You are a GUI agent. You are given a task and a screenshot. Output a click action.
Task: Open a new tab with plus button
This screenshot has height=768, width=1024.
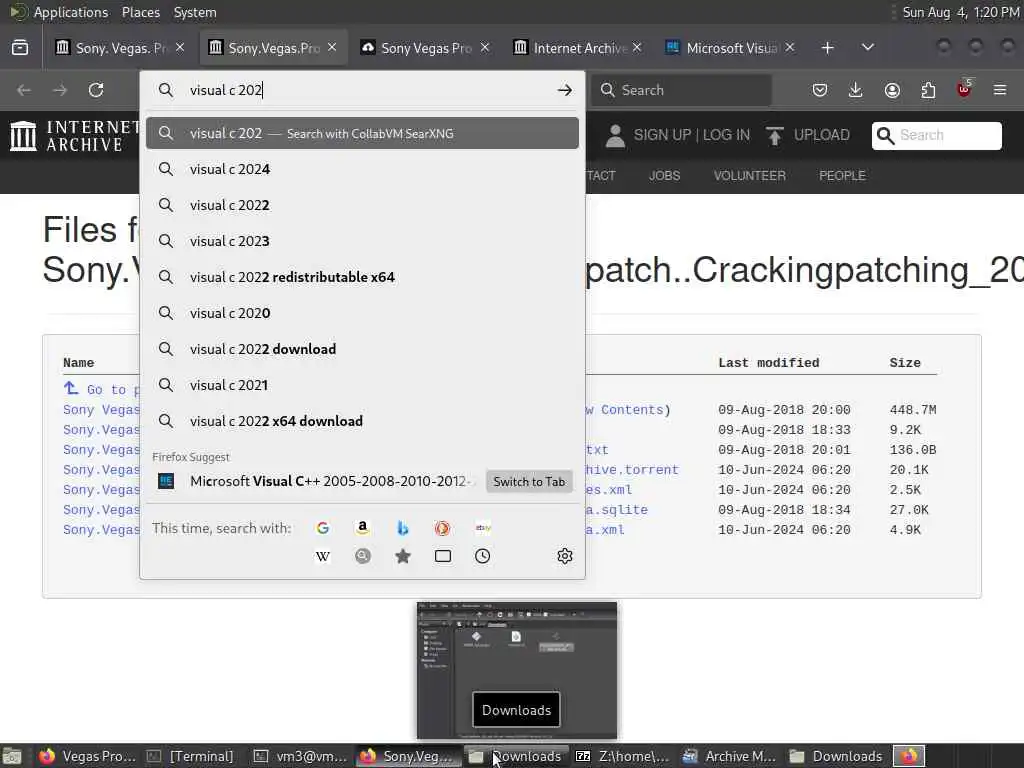point(827,48)
